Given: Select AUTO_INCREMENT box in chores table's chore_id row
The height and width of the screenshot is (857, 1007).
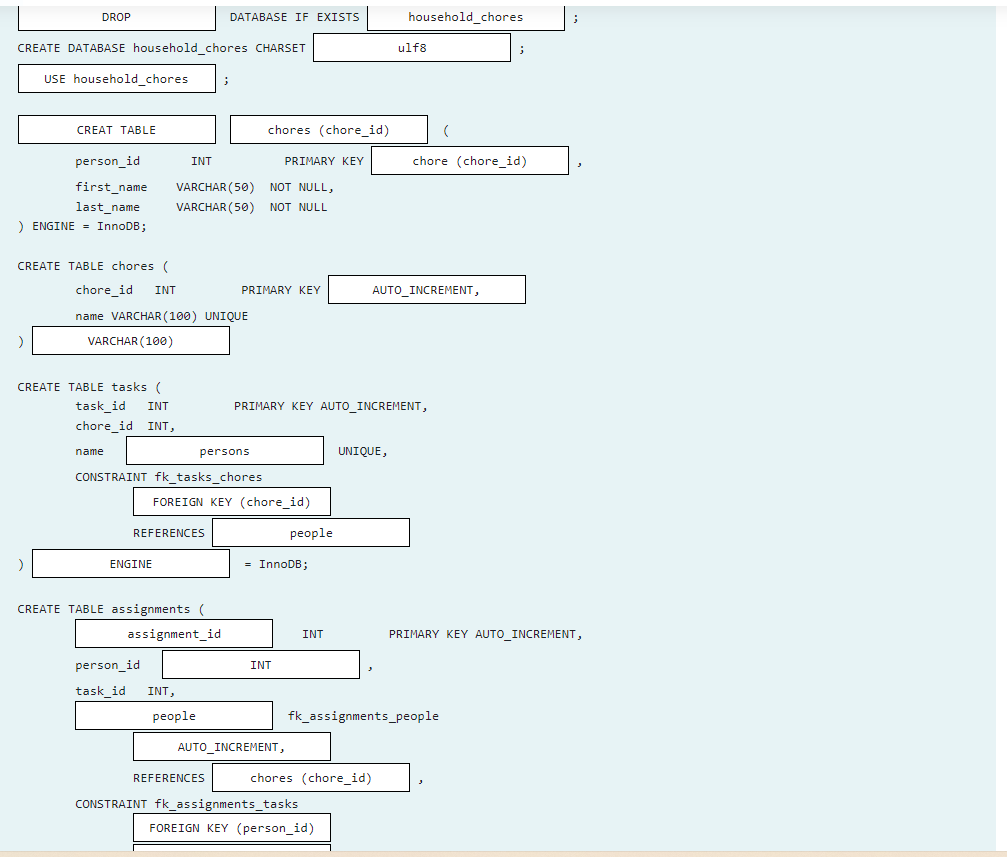Looking at the screenshot, I should pos(426,290).
